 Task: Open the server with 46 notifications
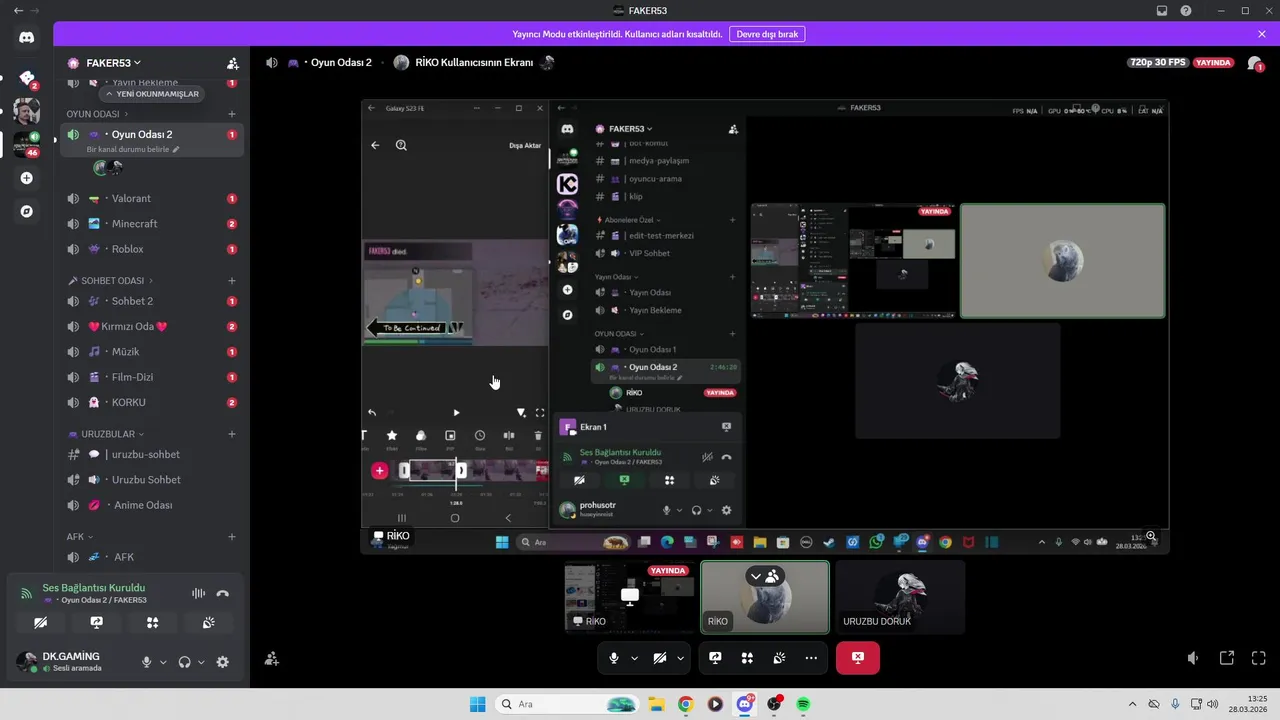point(26,144)
